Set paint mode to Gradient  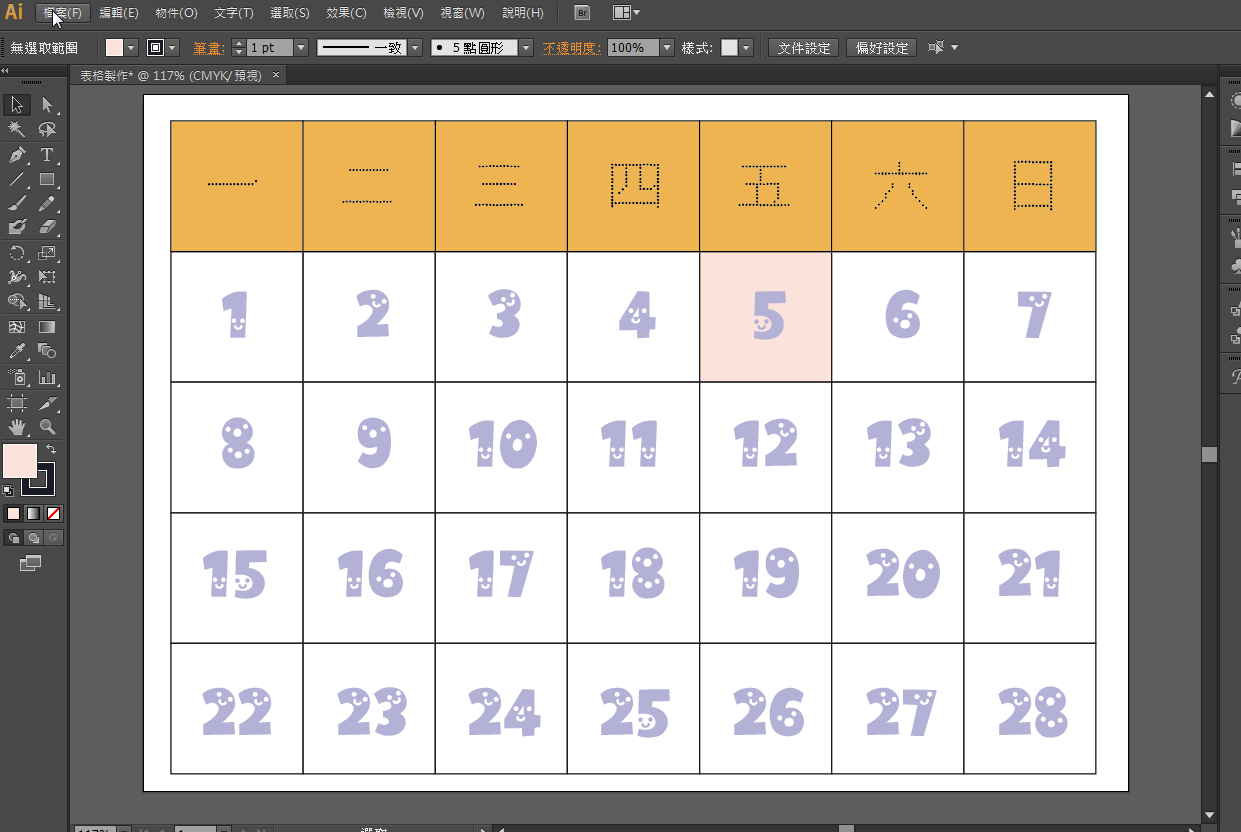click(33, 513)
